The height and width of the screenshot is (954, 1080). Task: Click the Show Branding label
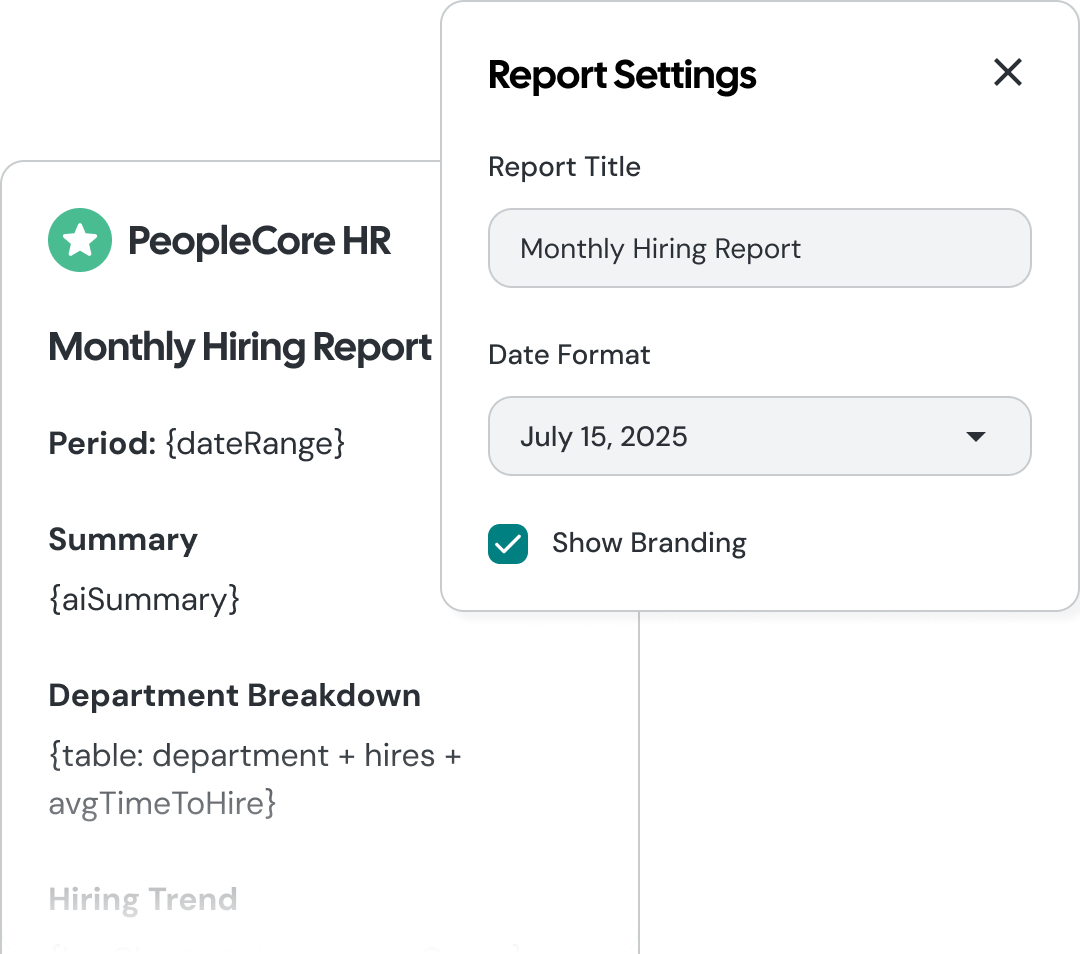click(649, 543)
